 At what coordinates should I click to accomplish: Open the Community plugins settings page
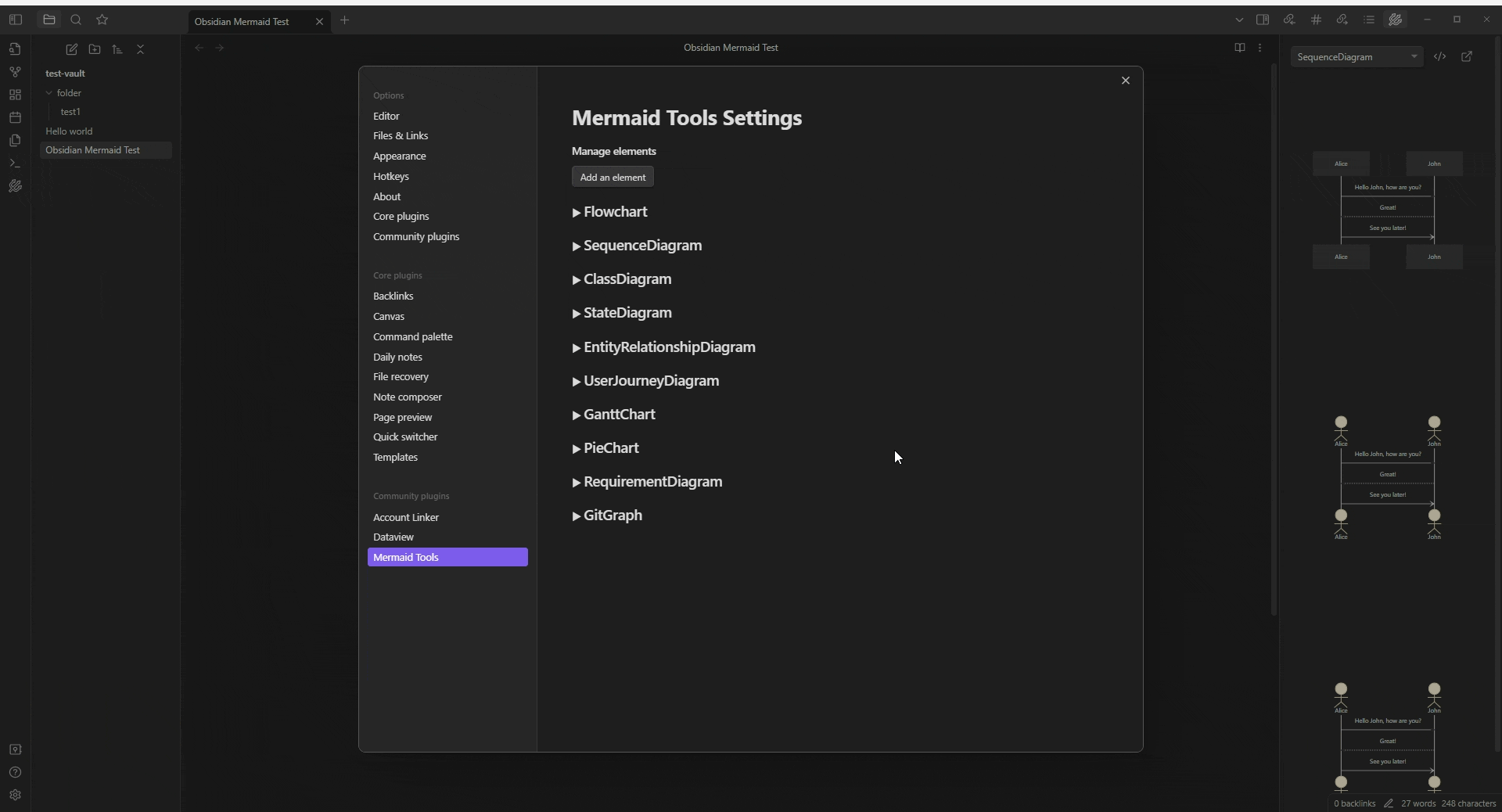pyautogui.click(x=416, y=237)
